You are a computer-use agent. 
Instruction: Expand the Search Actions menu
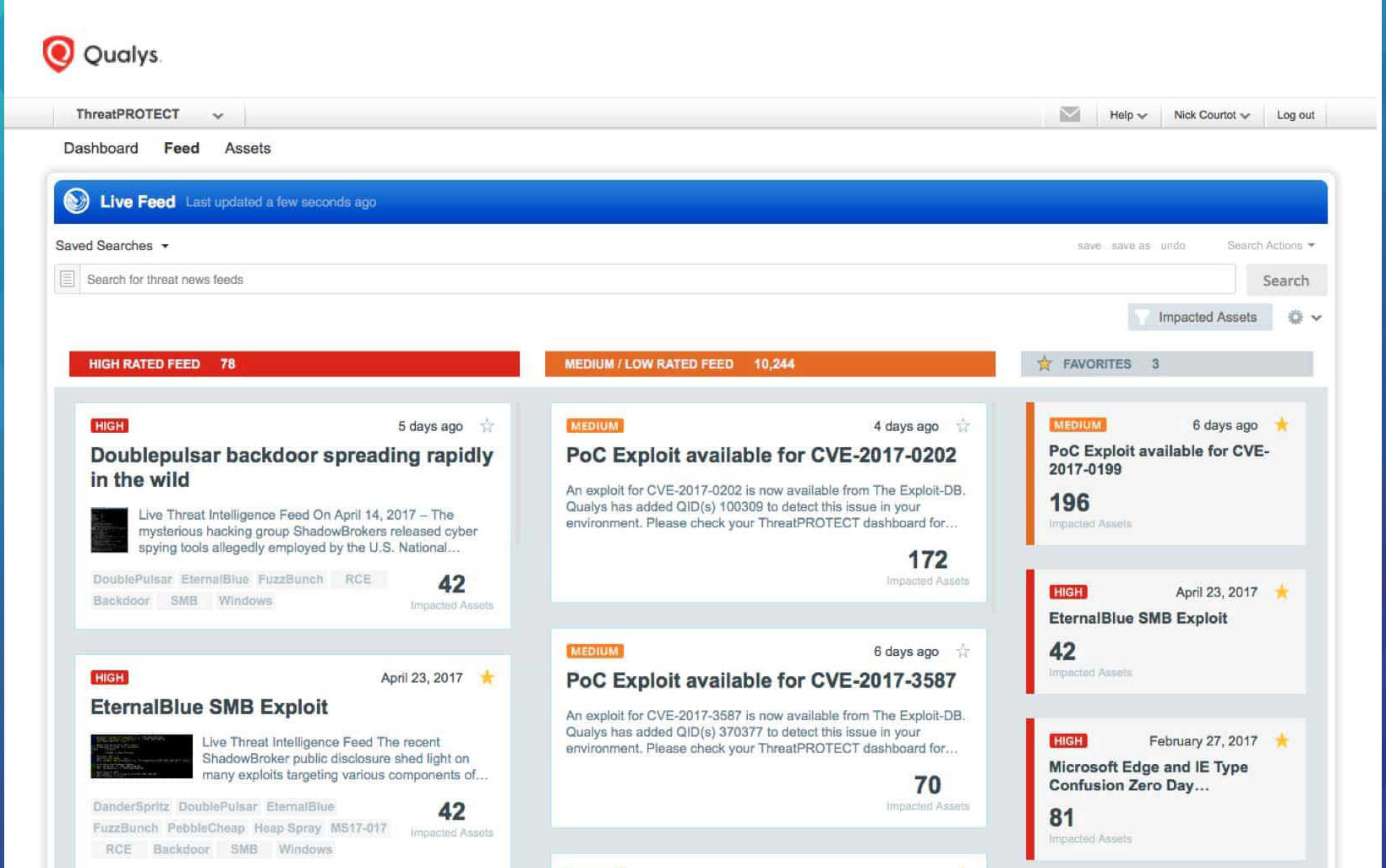click(1270, 245)
